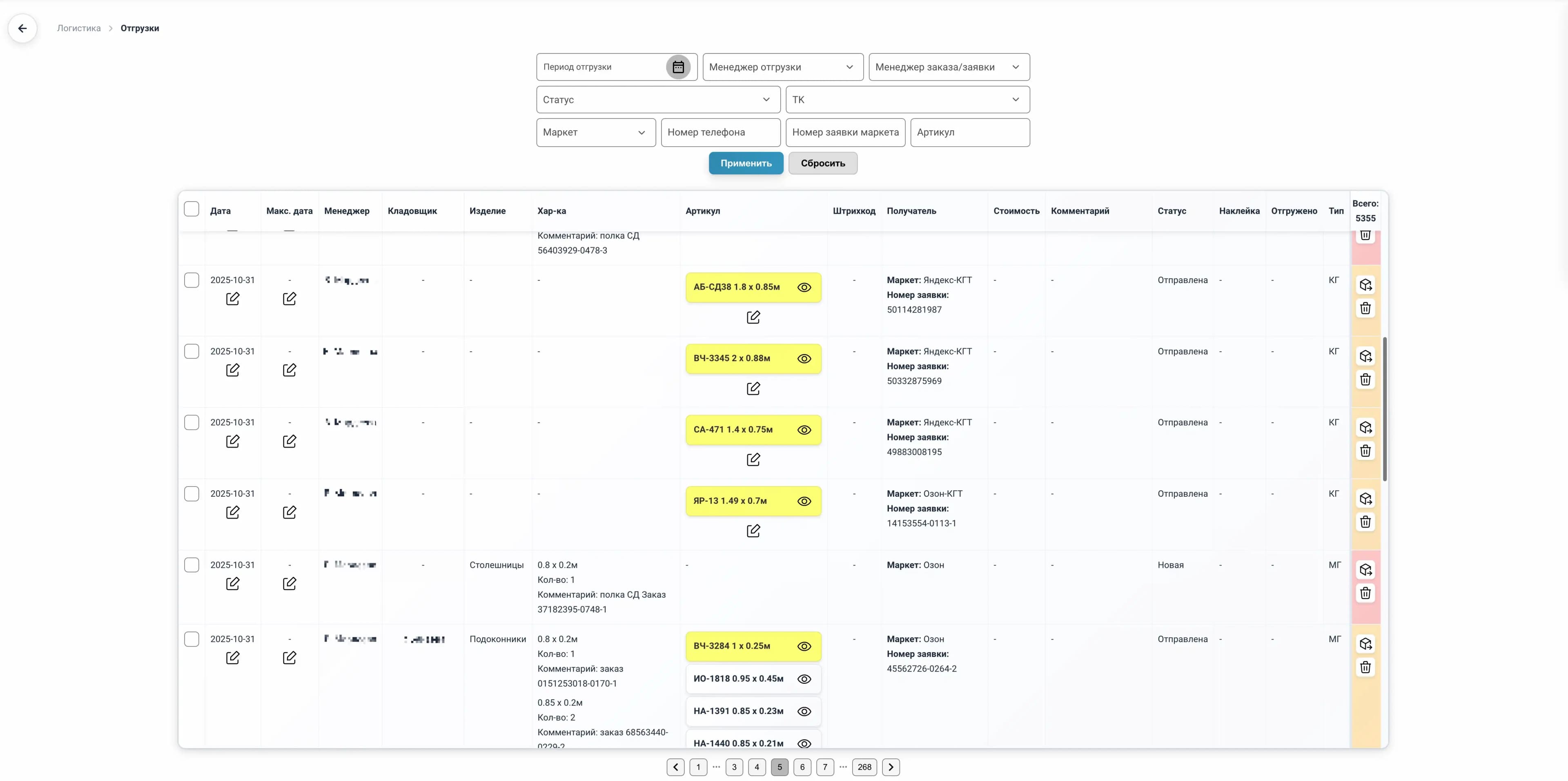Click the back arrow near breadcrumb
Image resolution: width=1568 pixels, height=781 pixels.
[x=22, y=28]
